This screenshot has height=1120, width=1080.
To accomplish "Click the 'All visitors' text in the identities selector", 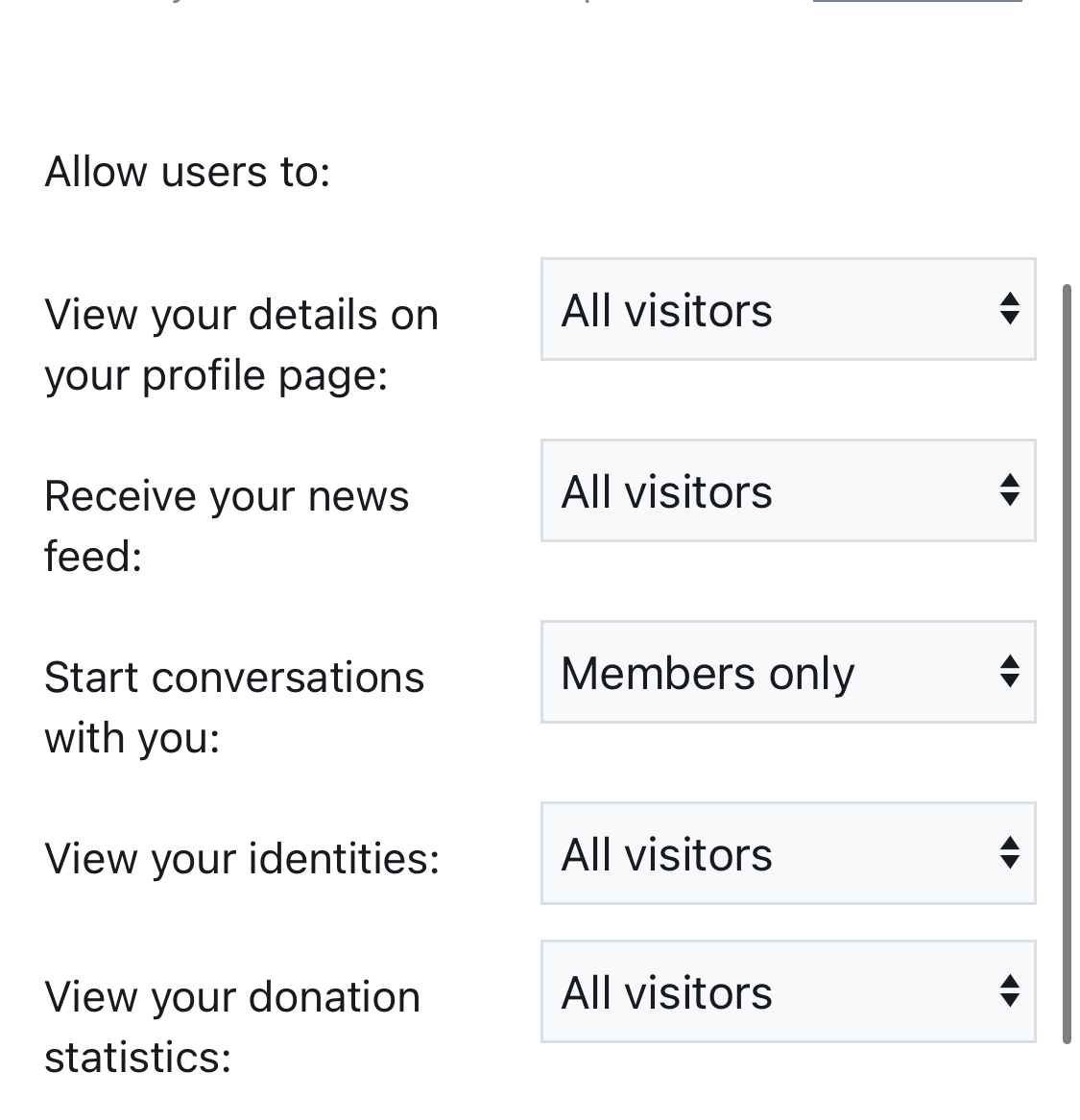I will click(666, 854).
